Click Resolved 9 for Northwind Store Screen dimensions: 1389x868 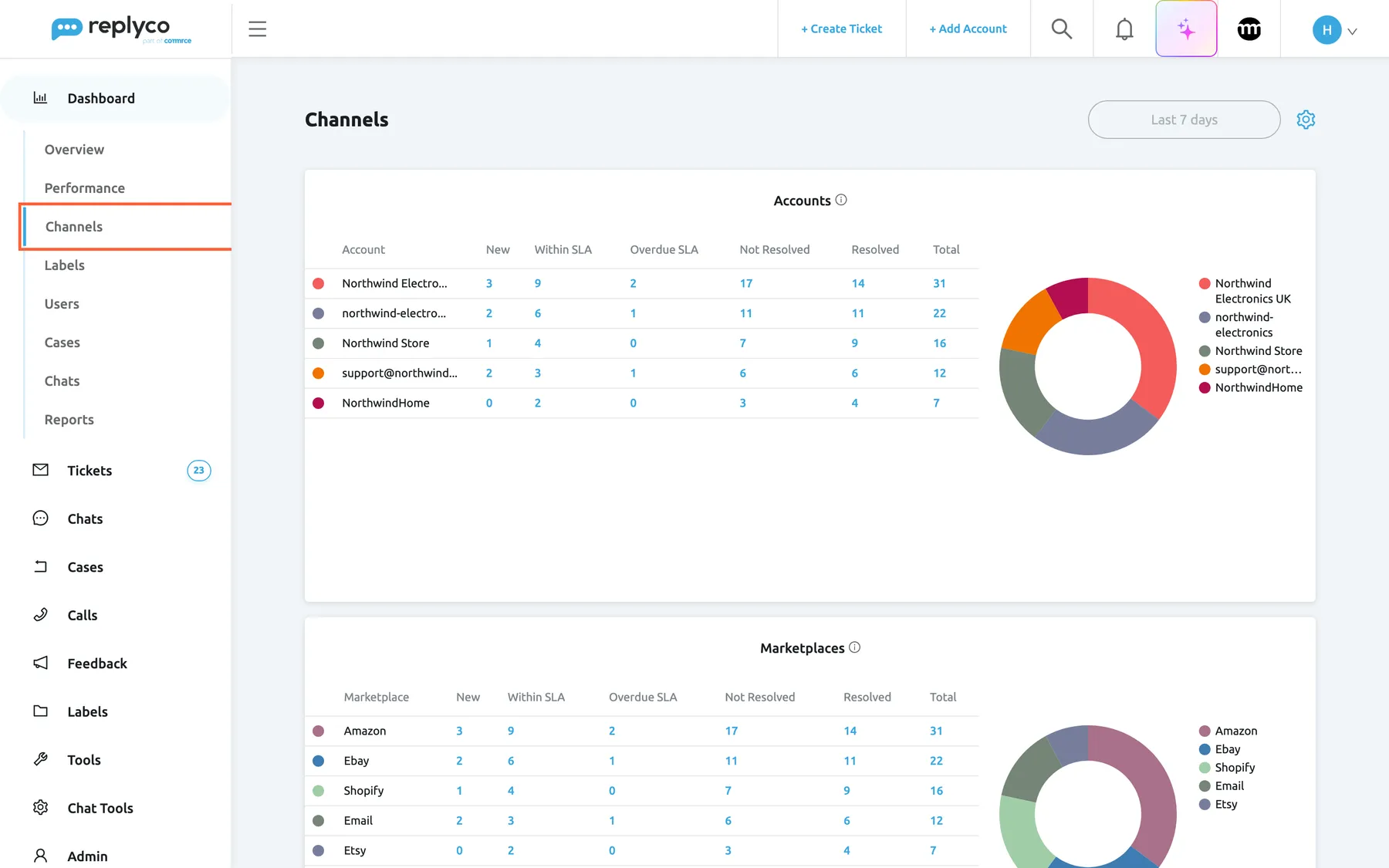tap(855, 343)
